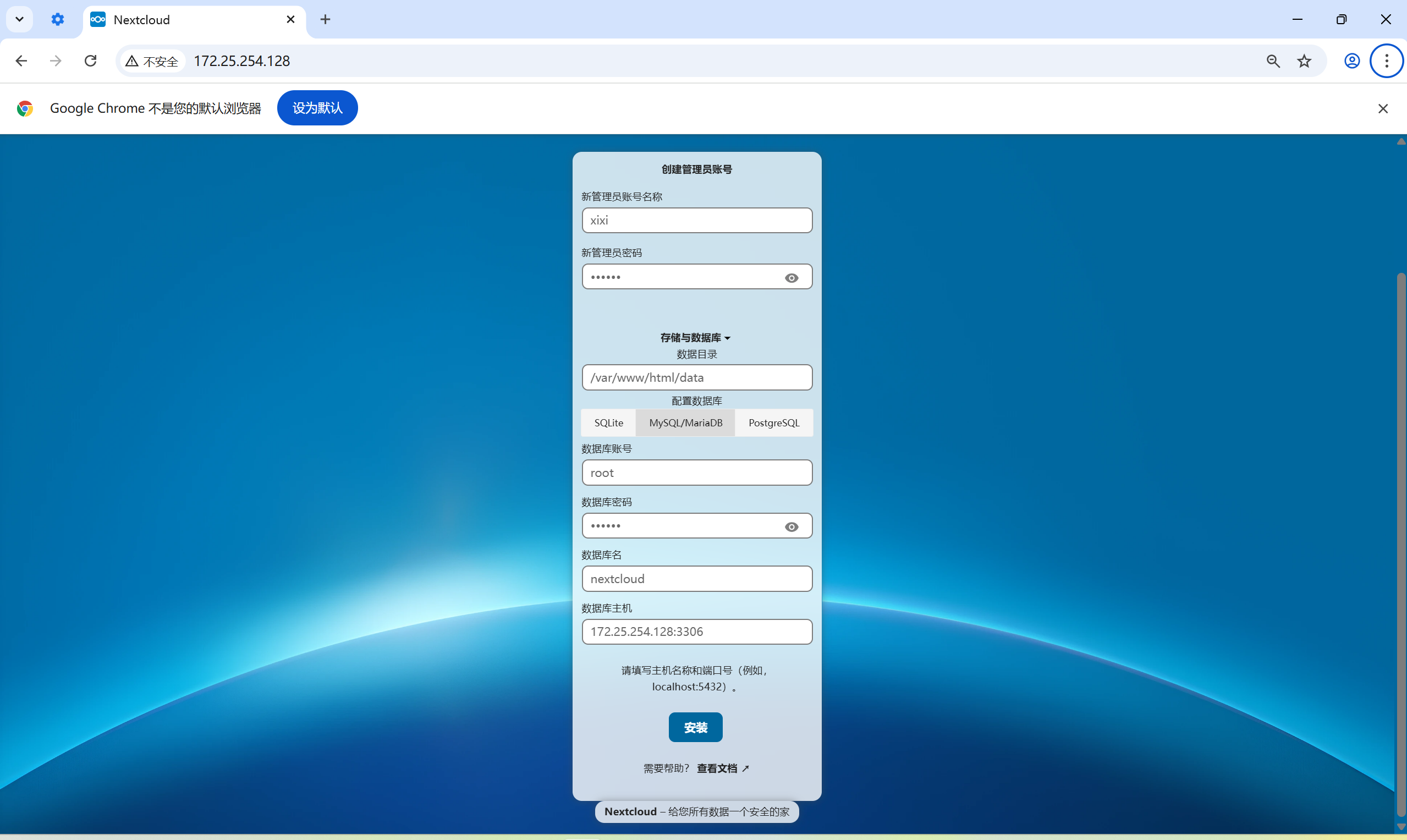Collapse the 存储与数据库 section
Image resolution: width=1407 pixels, height=840 pixels.
pos(696,337)
